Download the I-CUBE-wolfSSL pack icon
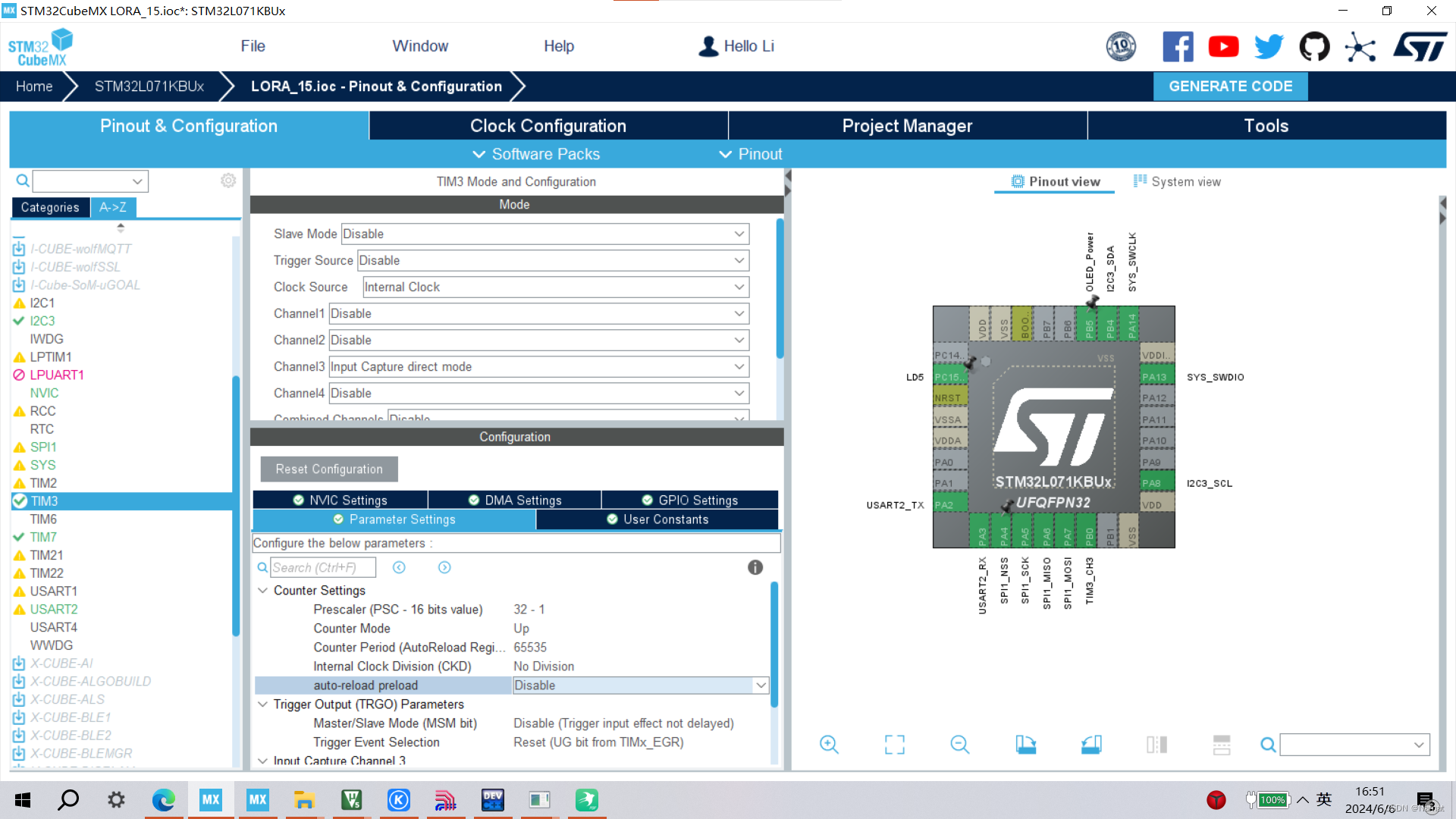The height and width of the screenshot is (819, 1456). pos(19,267)
